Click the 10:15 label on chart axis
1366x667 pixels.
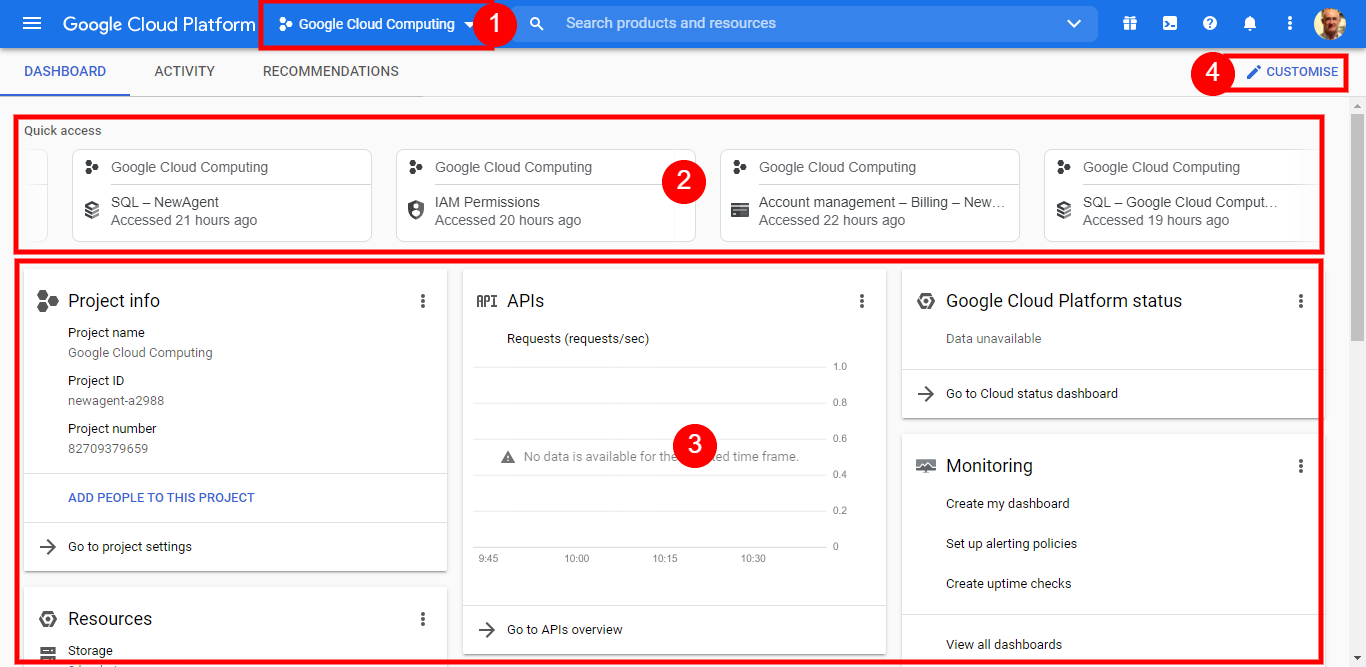665,558
